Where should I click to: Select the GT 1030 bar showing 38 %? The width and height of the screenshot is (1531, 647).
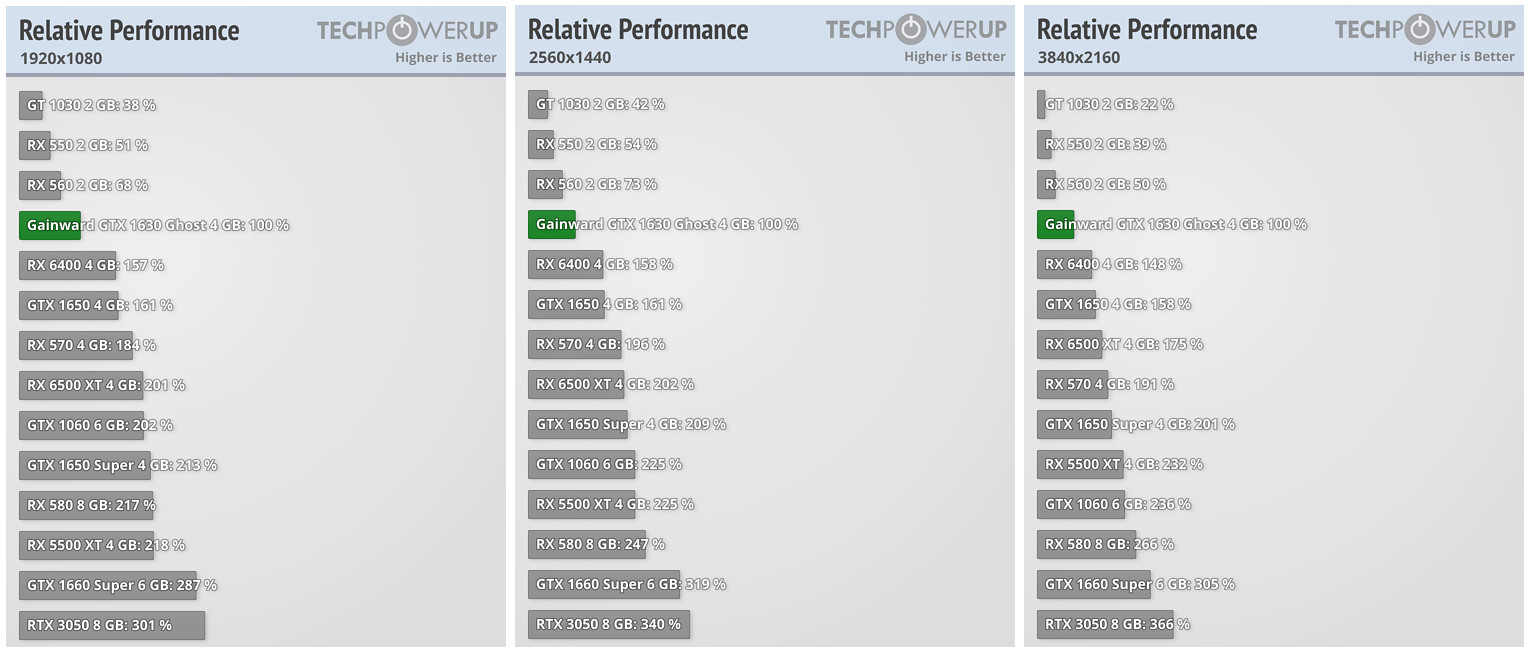click(x=32, y=105)
